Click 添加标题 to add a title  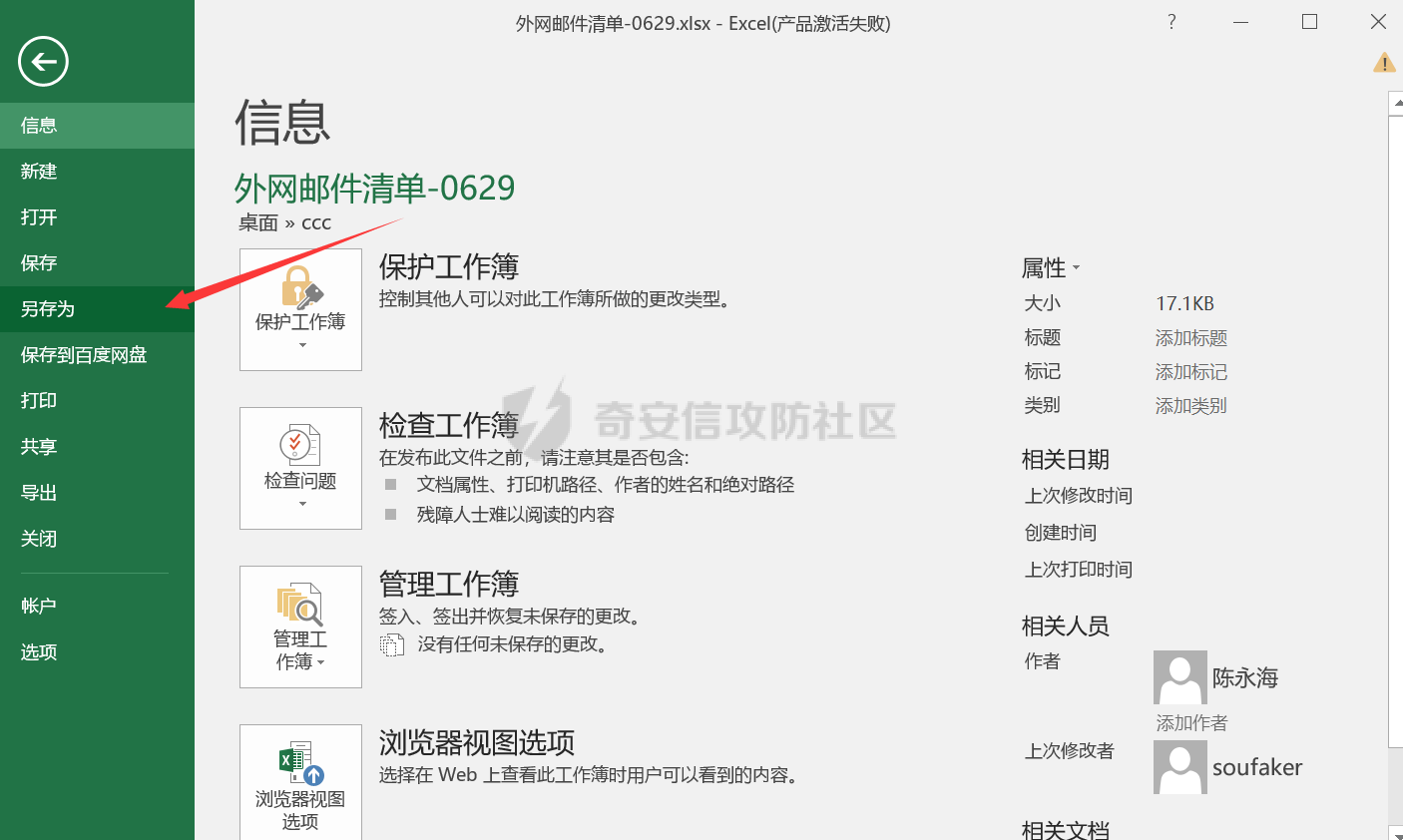coord(1191,338)
